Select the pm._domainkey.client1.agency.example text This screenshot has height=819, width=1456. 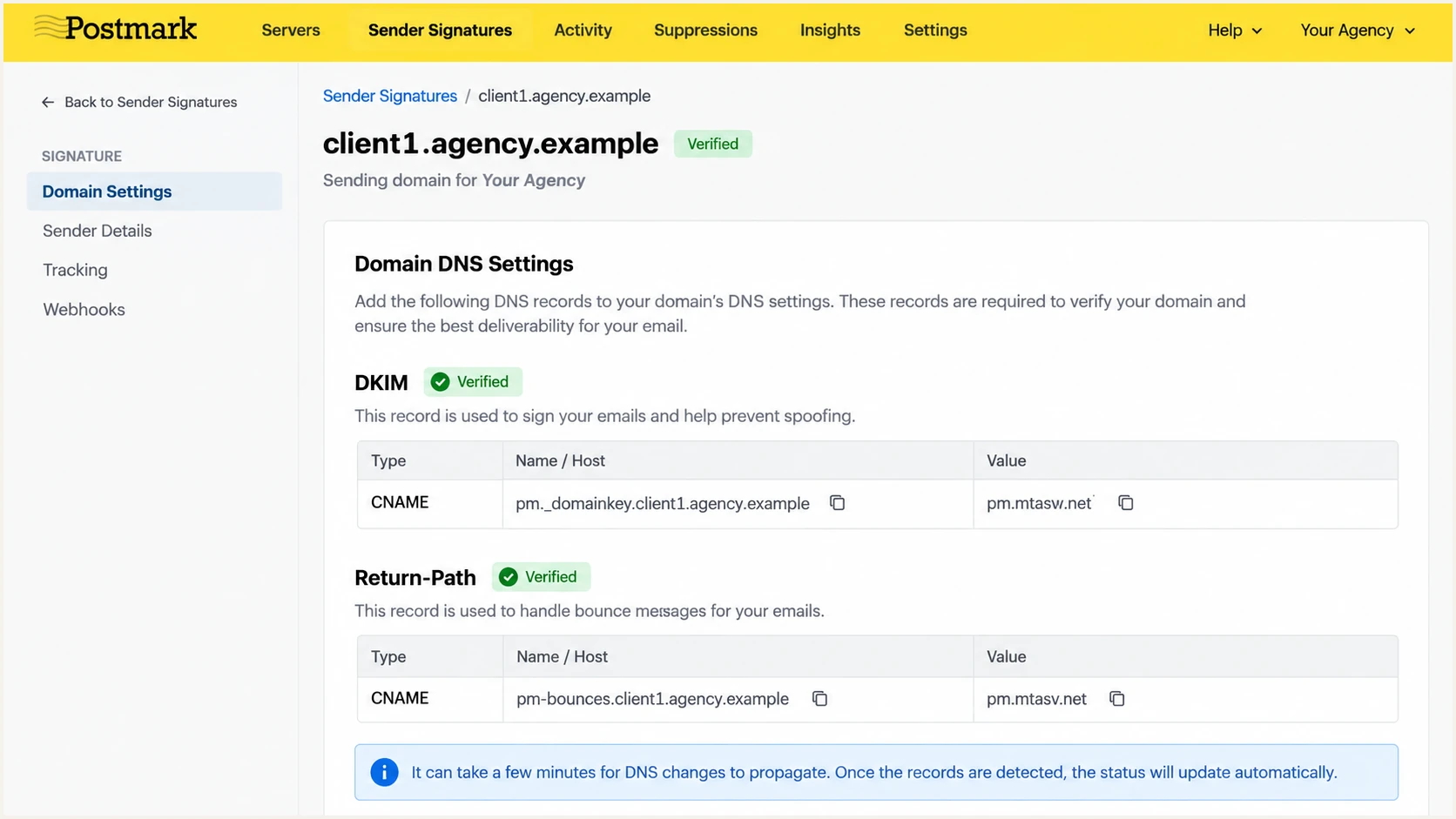click(x=662, y=503)
